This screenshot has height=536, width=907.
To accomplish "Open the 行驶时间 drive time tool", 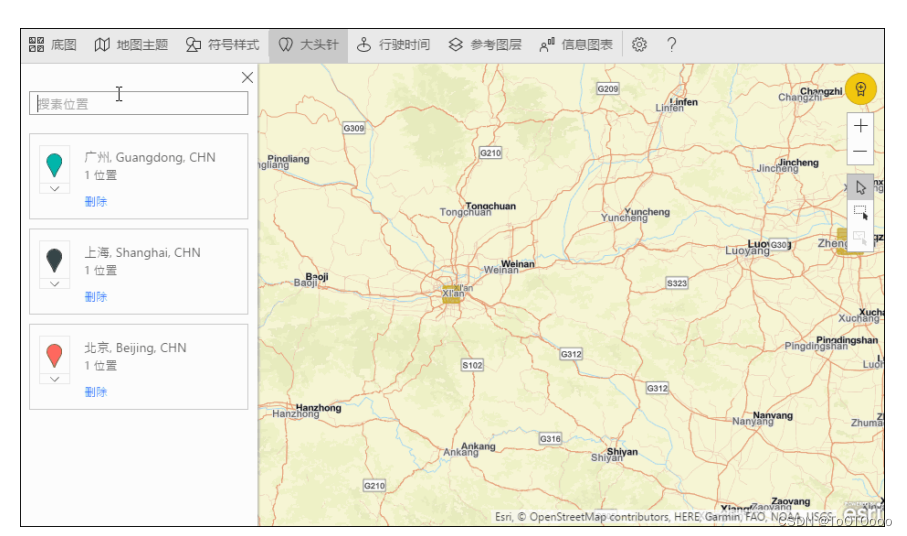I will 393,45.
